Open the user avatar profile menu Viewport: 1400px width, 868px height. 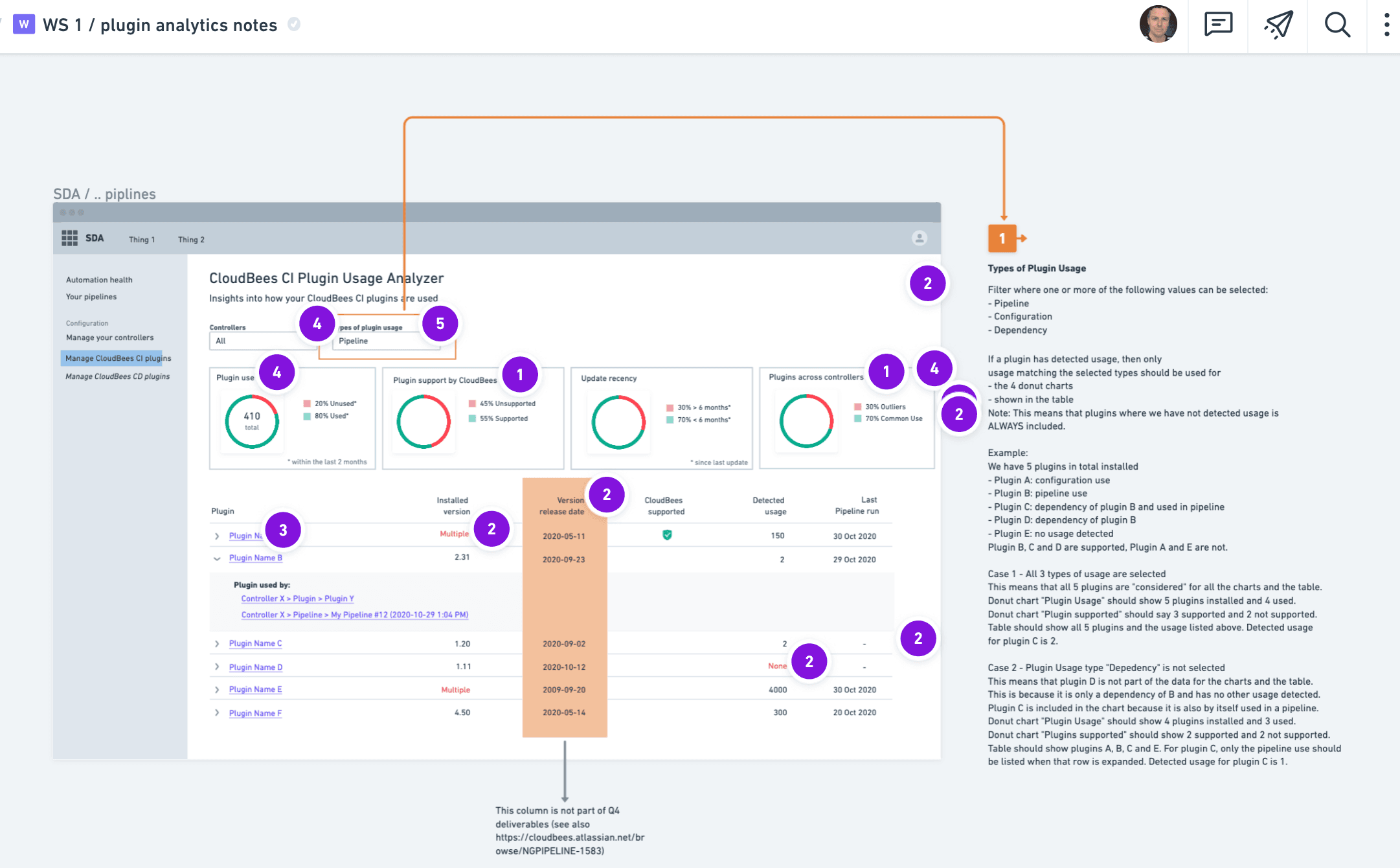tap(1158, 25)
